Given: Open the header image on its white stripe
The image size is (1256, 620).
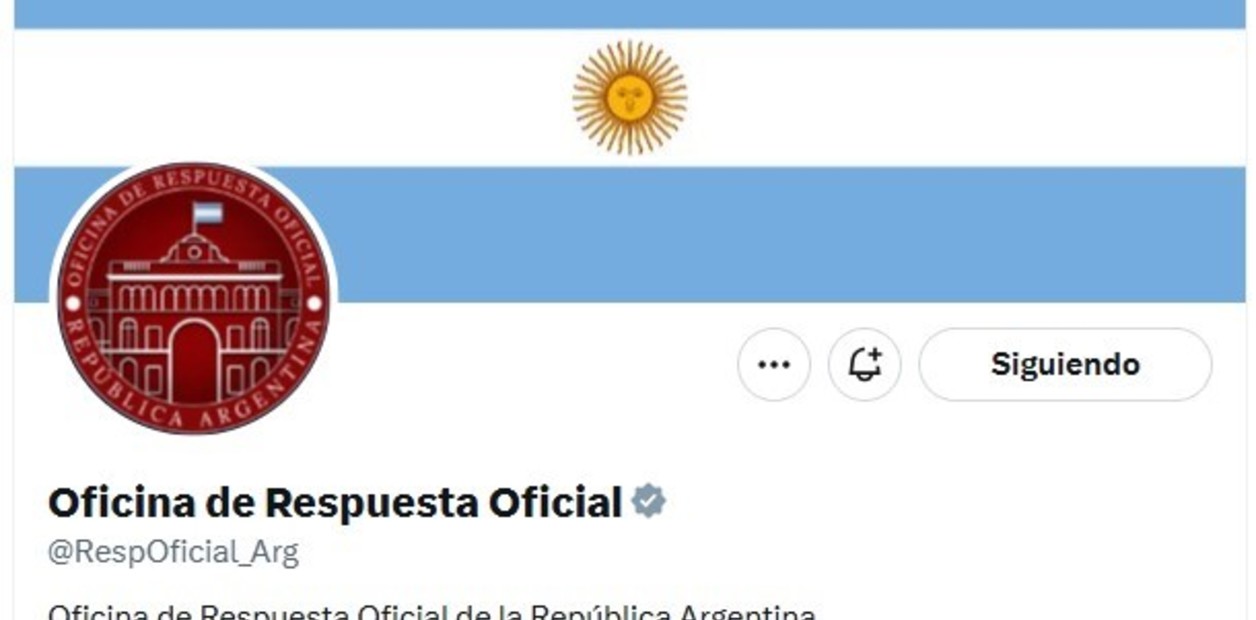Looking at the screenshot, I should [x=900, y=97].
